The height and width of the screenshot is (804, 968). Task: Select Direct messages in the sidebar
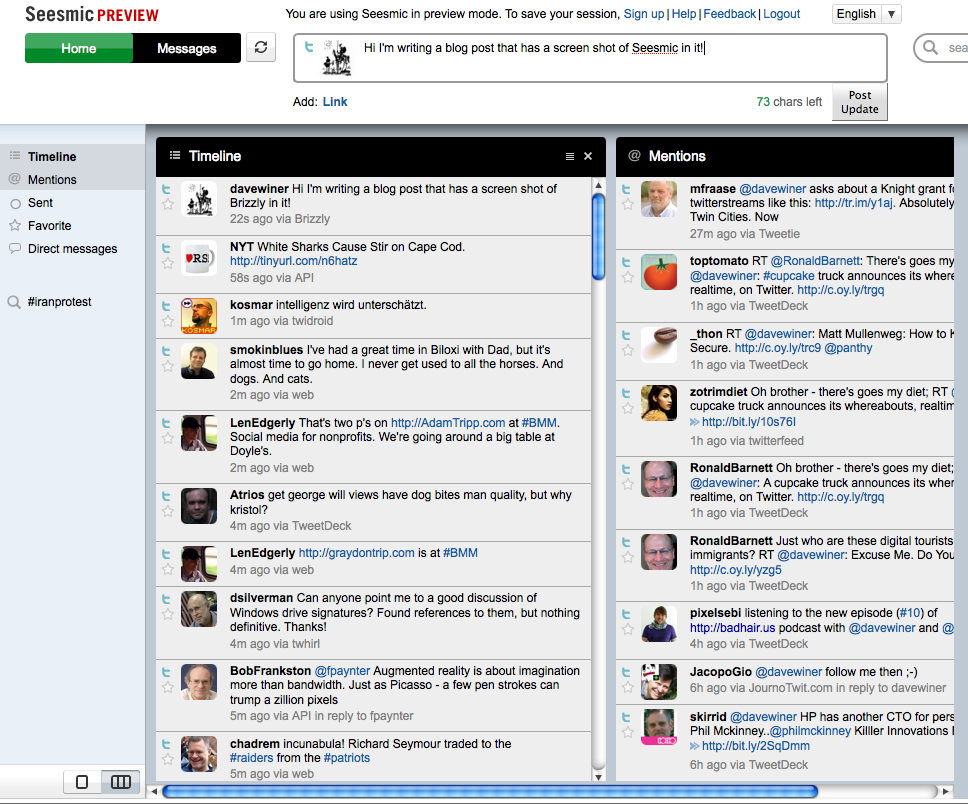(72, 249)
